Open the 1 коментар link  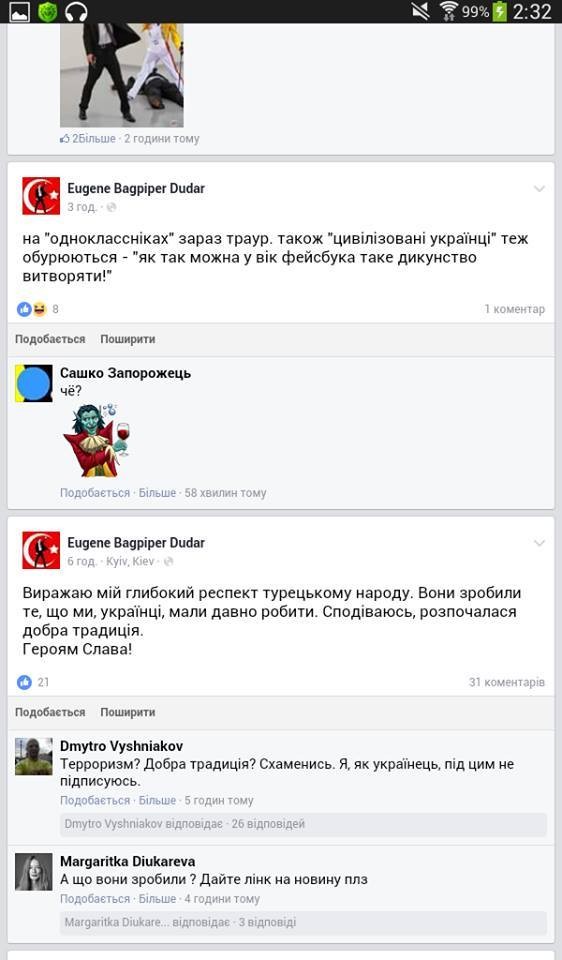click(515, 309)
